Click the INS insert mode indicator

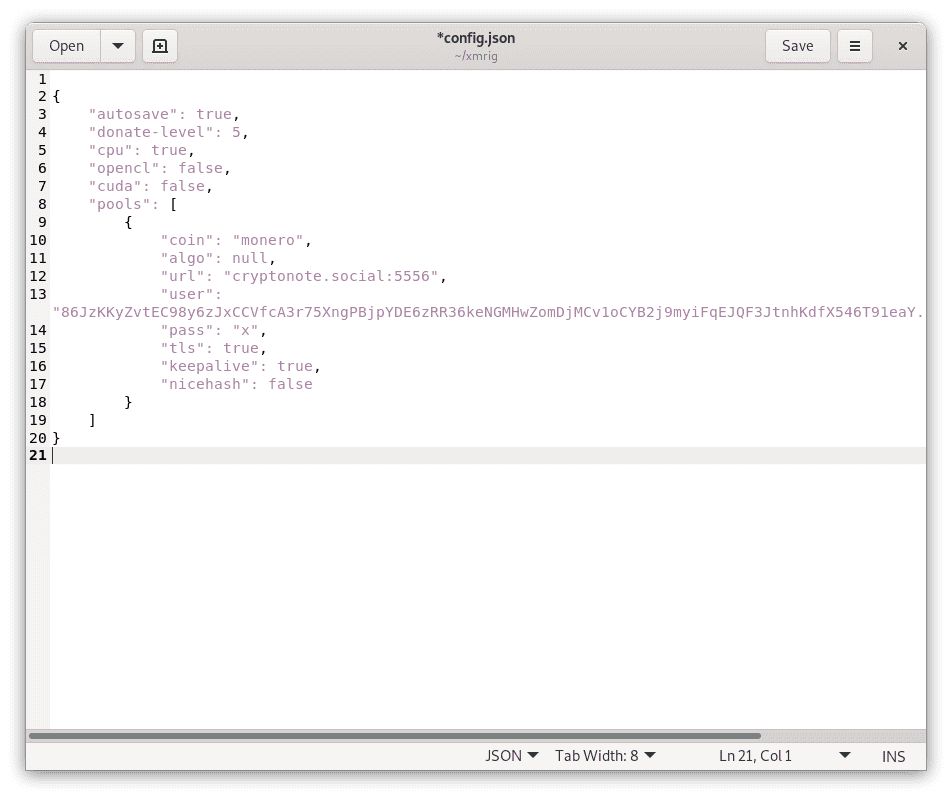893,756
